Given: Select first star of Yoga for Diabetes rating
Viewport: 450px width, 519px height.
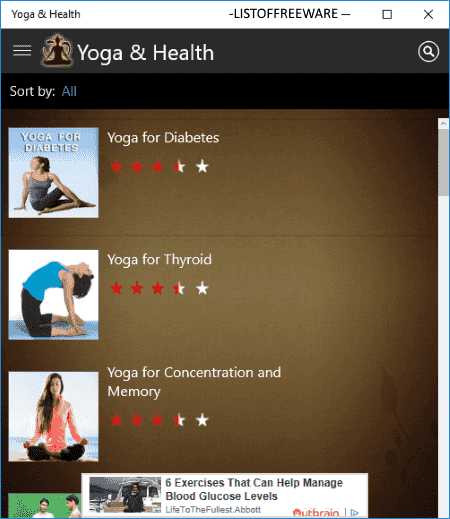Looking at the screenshot, I should (116, 166).
